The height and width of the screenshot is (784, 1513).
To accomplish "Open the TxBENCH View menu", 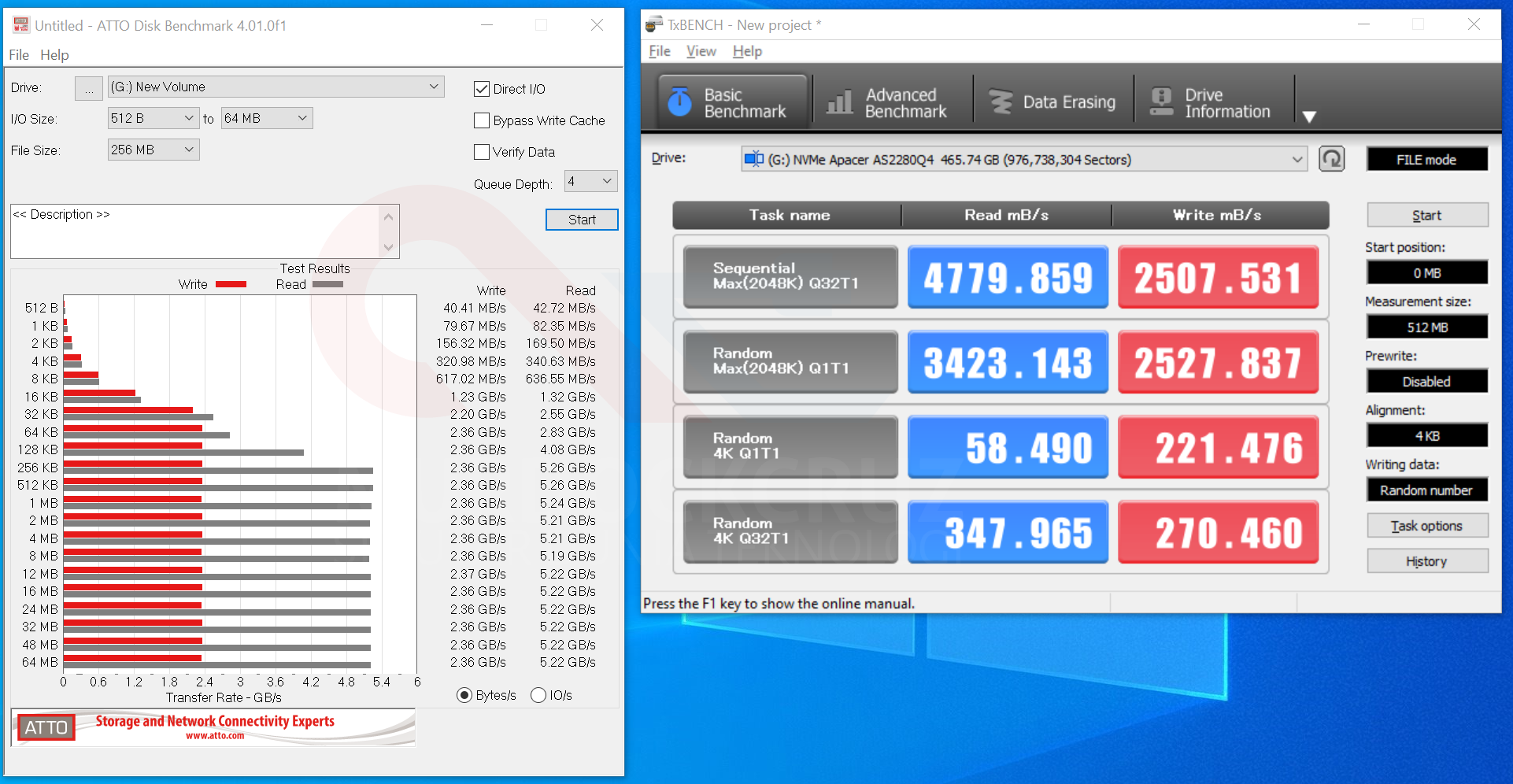I will (x=701, y=50).
